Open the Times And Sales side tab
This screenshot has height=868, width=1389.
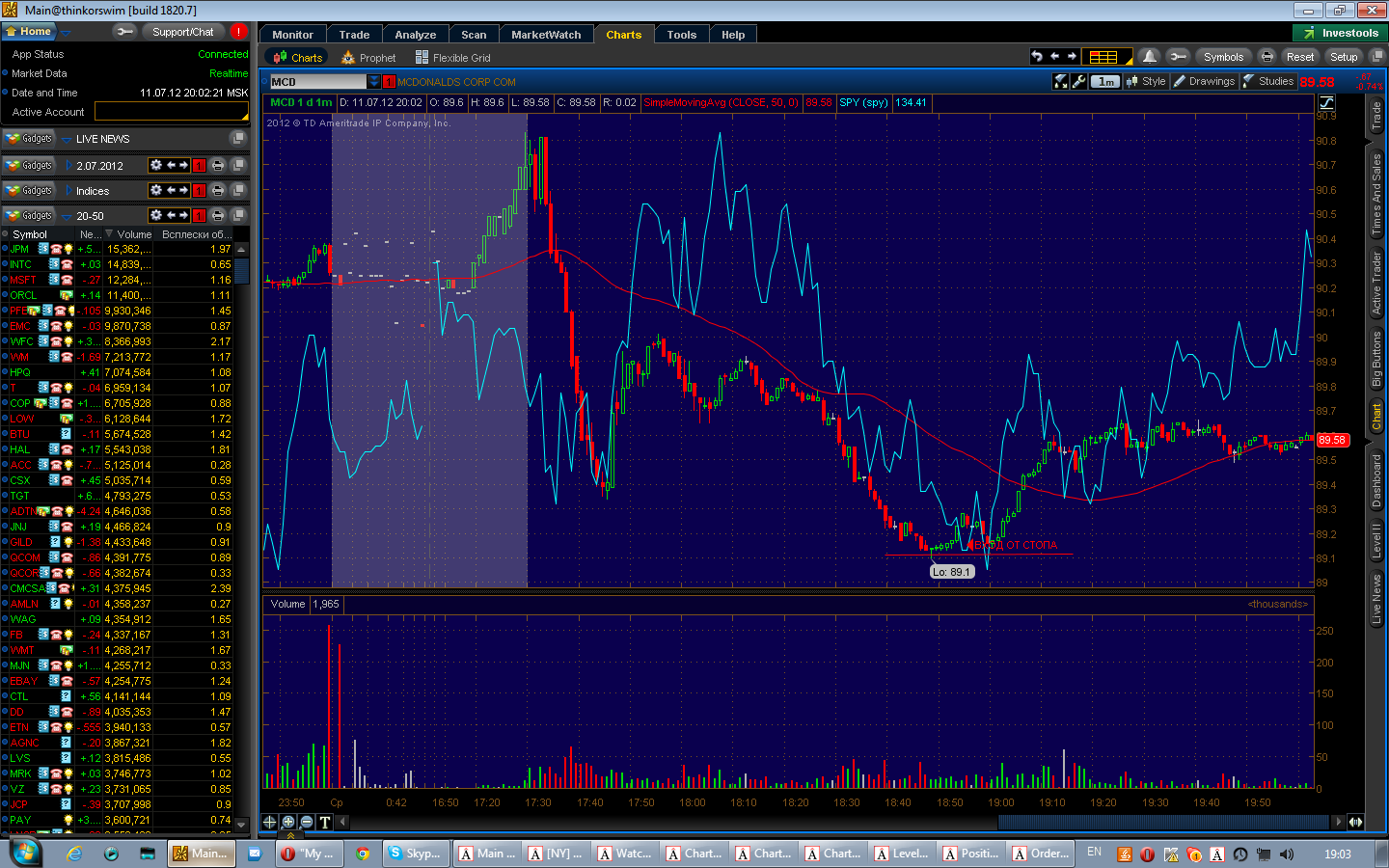pyautogui.click(x=1376, y=193)
